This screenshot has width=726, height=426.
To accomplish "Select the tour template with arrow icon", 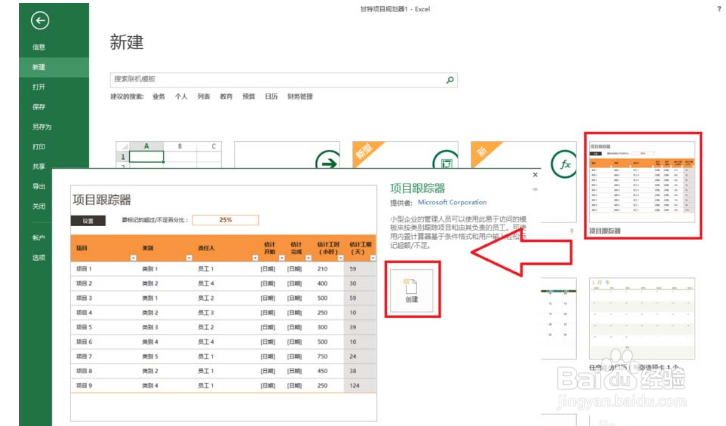I will click(287, 155).
